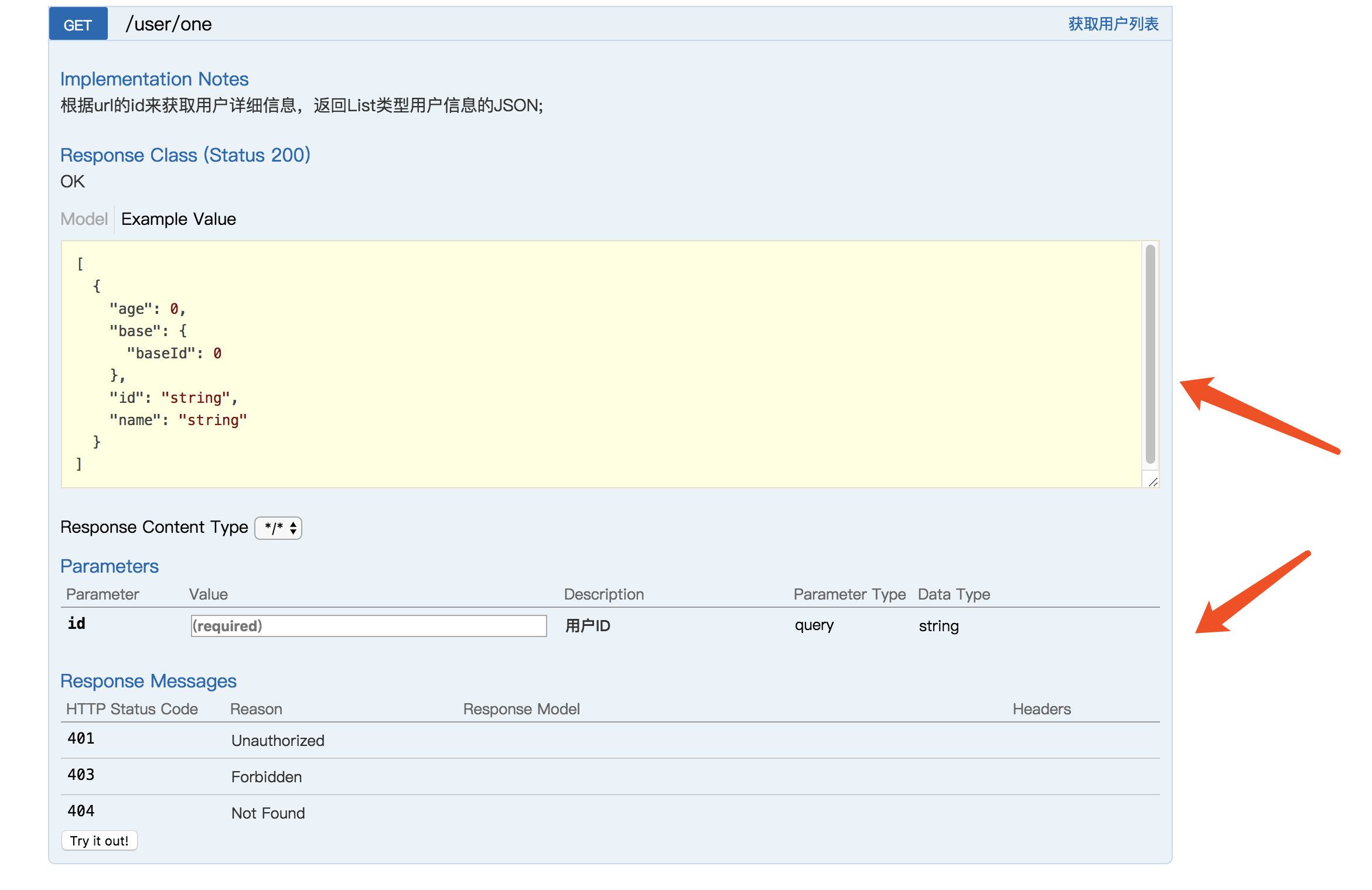Click the Implementation Notes heading
The image size is (1372, 890).
tap(155, 78)
